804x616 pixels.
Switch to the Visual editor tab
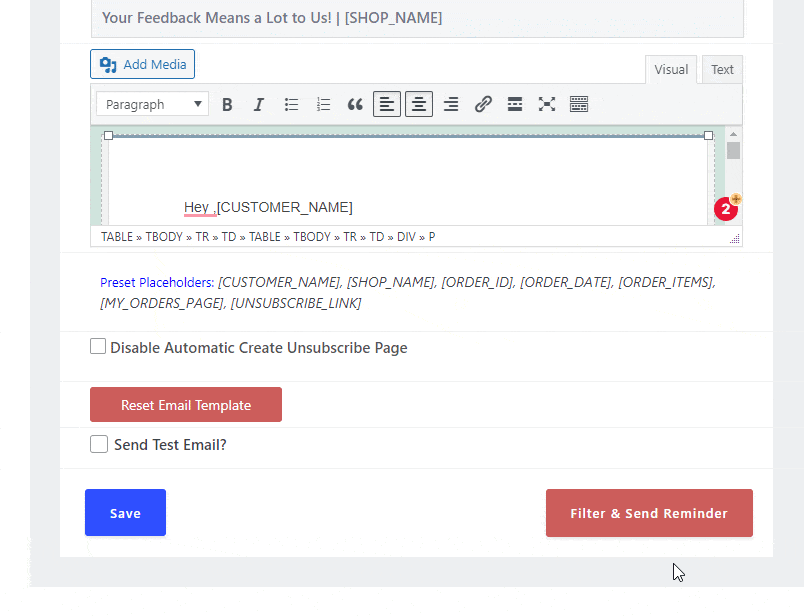[671, 70]
